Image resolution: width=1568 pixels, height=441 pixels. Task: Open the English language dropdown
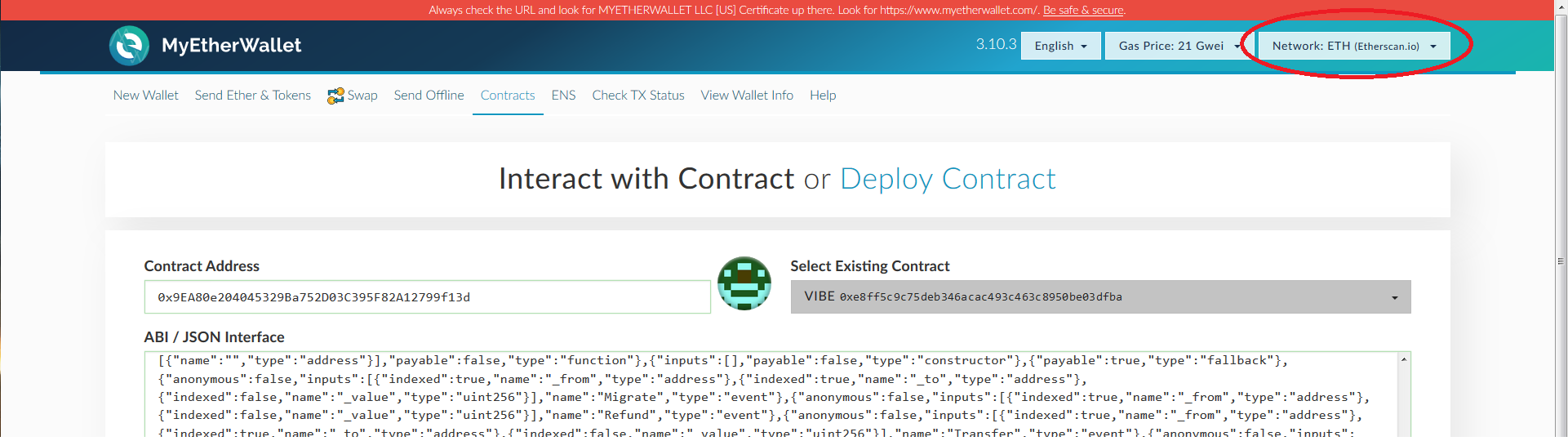click(x=1060, y=46)
